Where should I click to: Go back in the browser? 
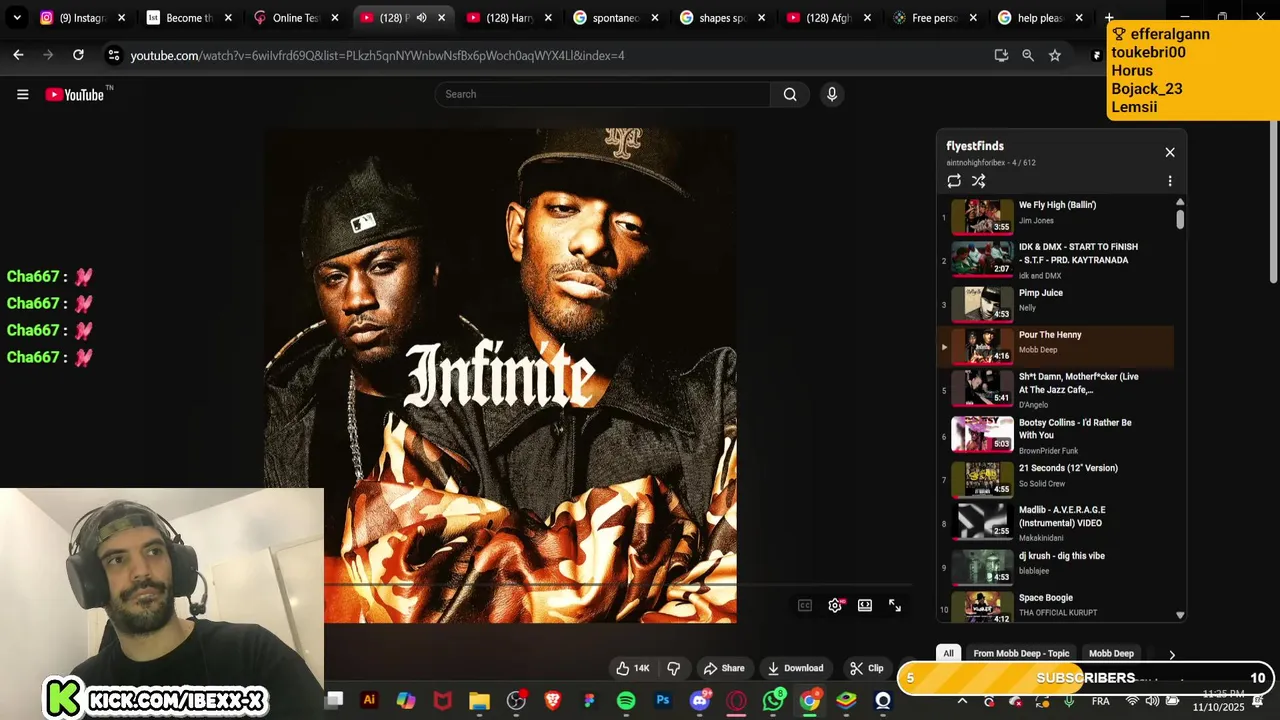pos(18,56)
